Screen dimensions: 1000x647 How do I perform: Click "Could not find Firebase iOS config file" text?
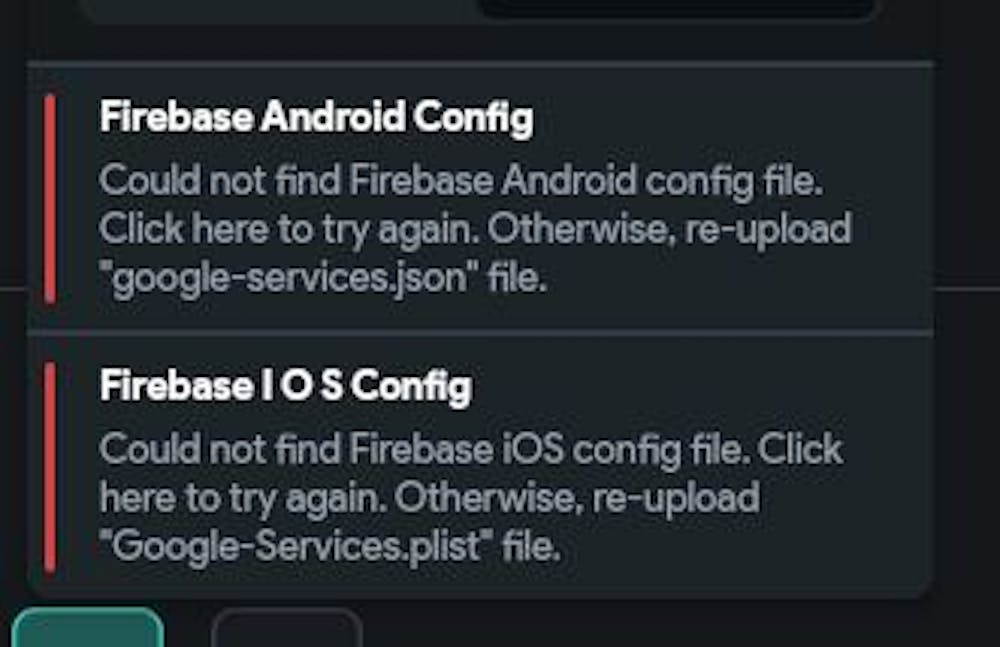420,450
